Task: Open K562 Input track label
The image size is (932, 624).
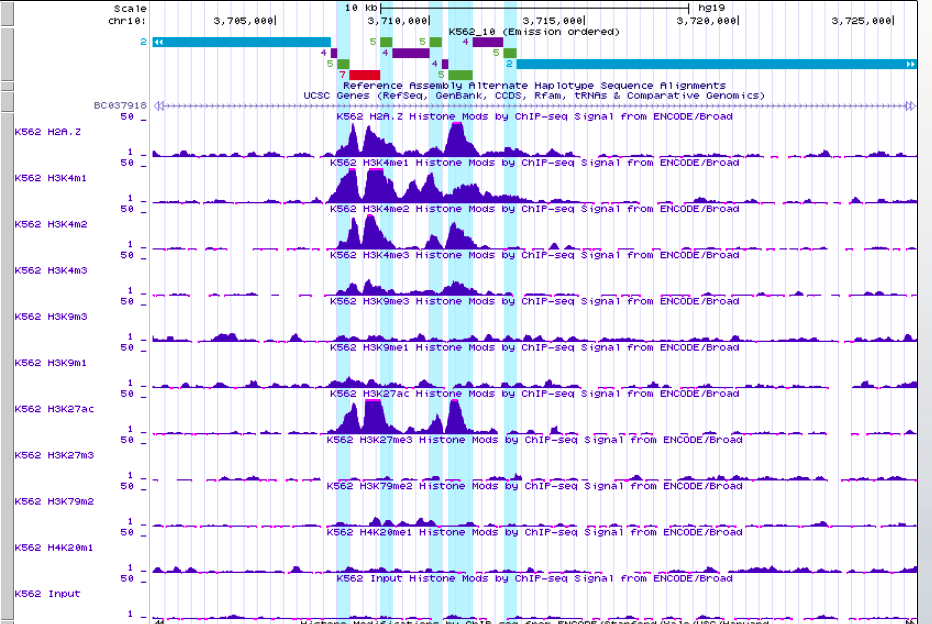Action: 48,594
